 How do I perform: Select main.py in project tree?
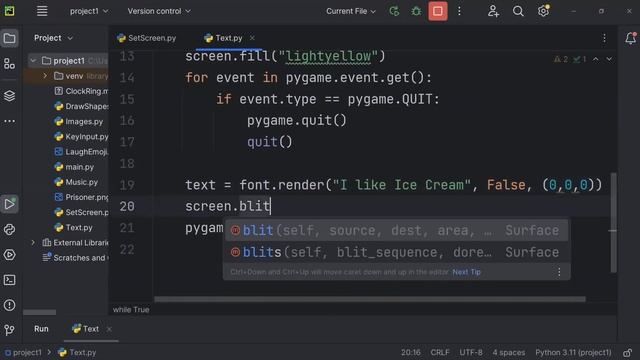click(x=74, y=167)
